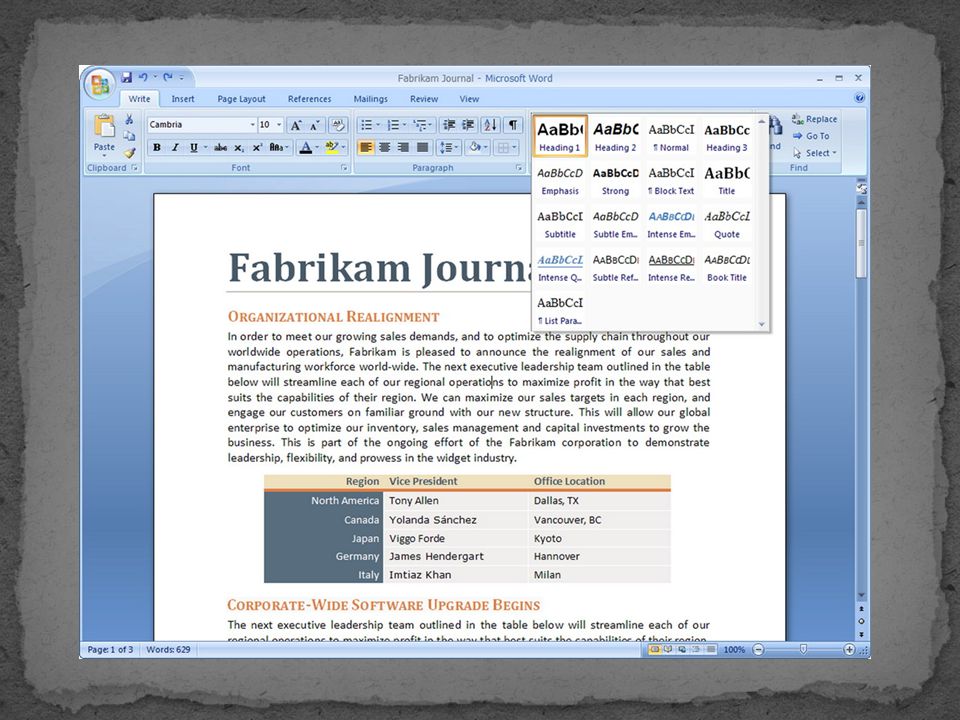Expand the Bullets list dropdown

coord(378,126)
